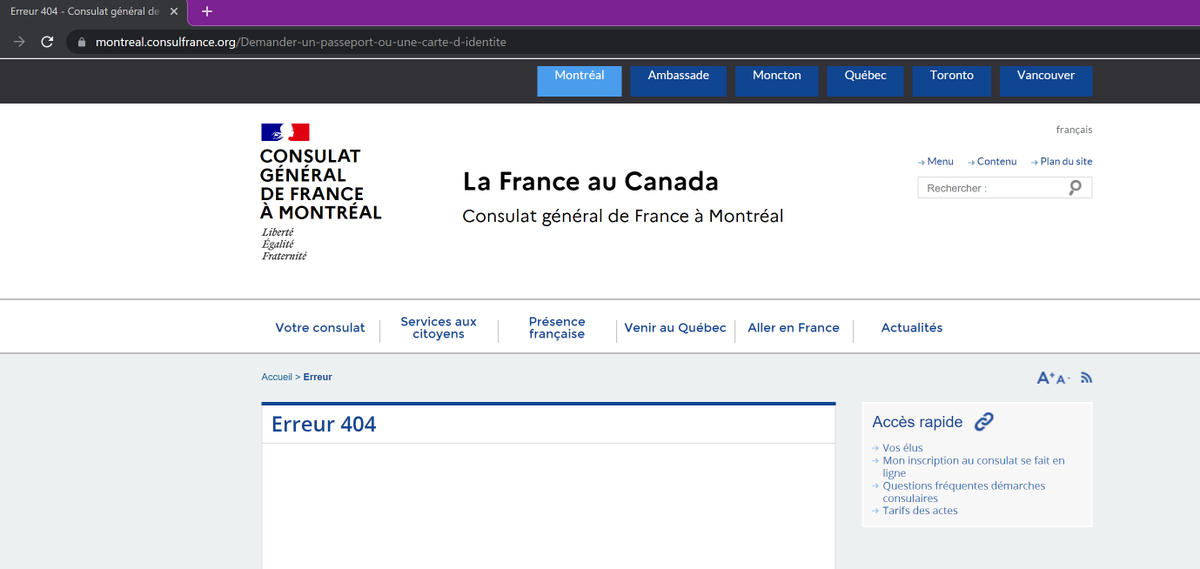Open the Québec consulate tab
This screenshot has height=569, width=1200.
pyautogui.click(x=865, y=81)
